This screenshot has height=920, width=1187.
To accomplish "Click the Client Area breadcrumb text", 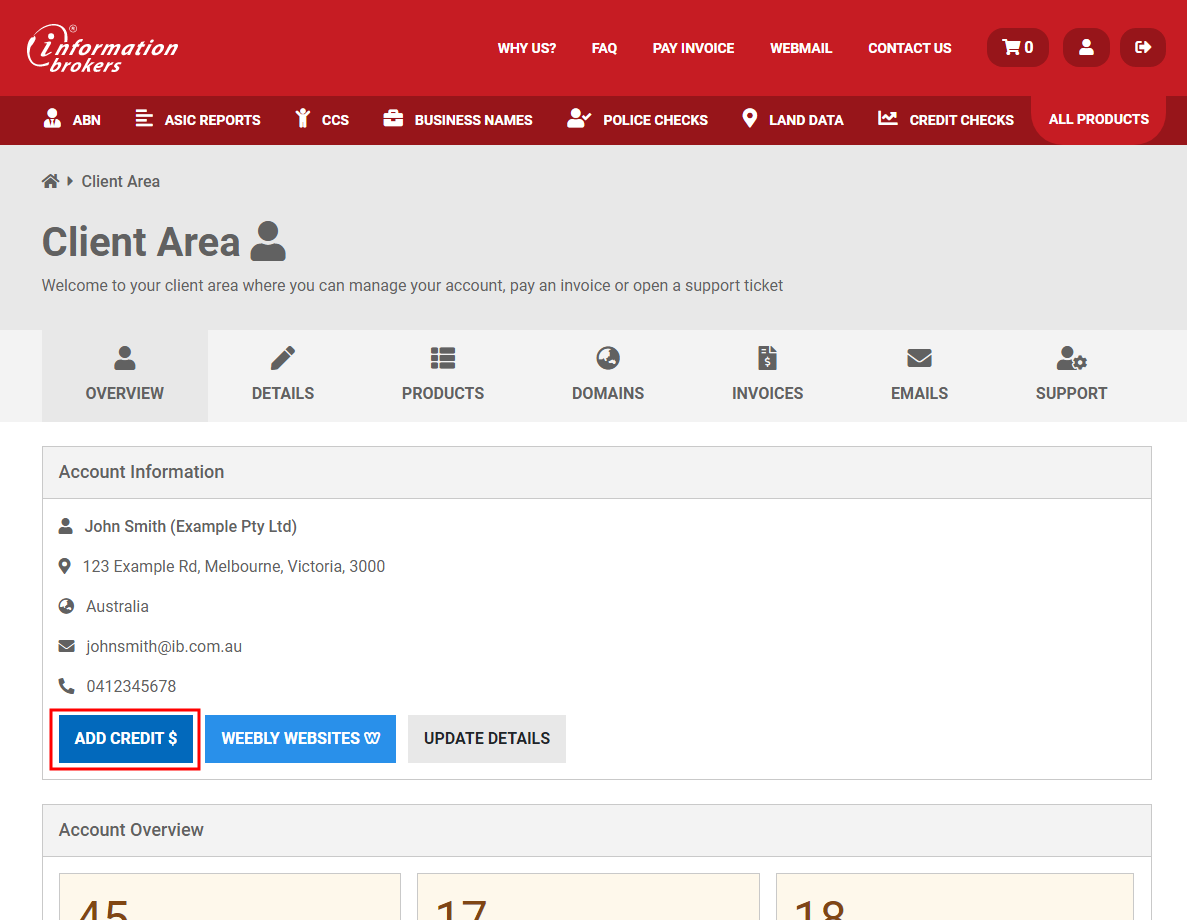I will coord(120,181).
